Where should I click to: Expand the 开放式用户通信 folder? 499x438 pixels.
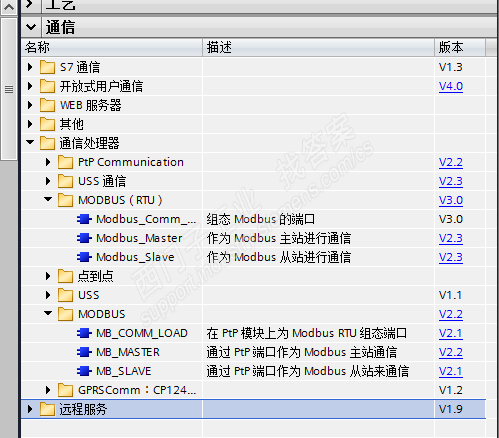coord(30,86)
